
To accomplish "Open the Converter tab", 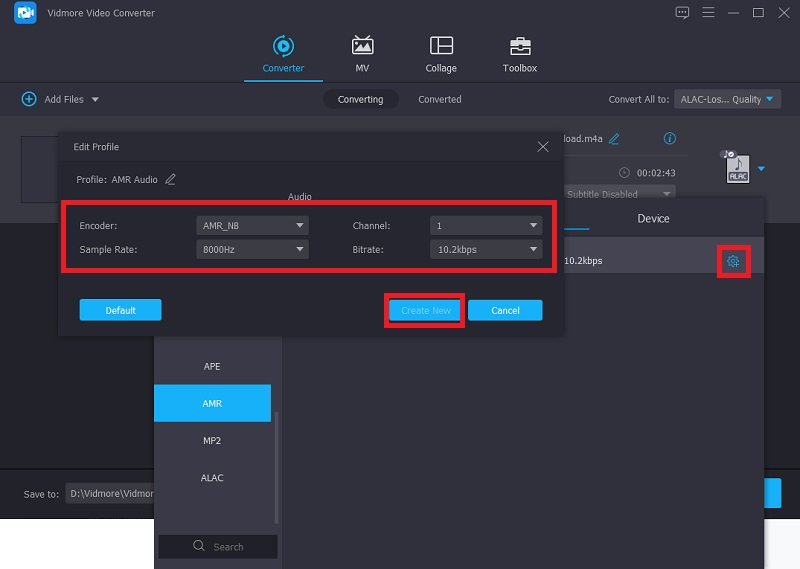I will click(283, 54).
